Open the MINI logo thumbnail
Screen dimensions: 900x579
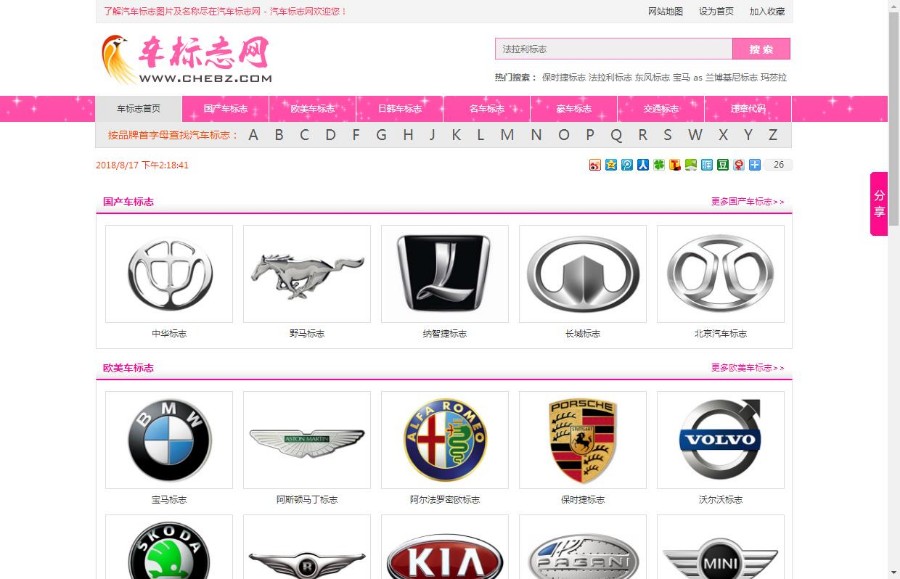point(720,547)
